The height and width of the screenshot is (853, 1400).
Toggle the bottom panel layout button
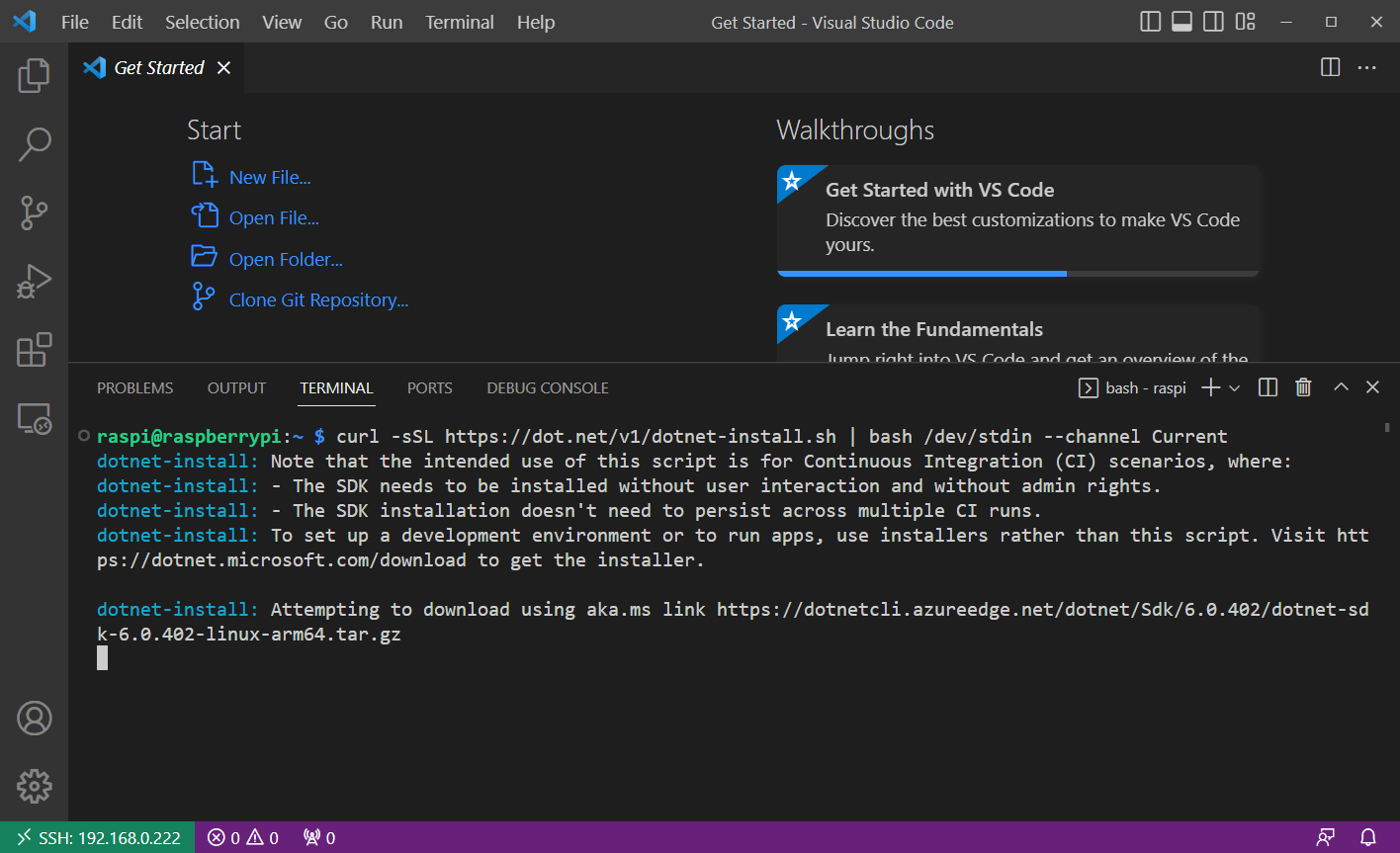click(x=1181, y=22)
